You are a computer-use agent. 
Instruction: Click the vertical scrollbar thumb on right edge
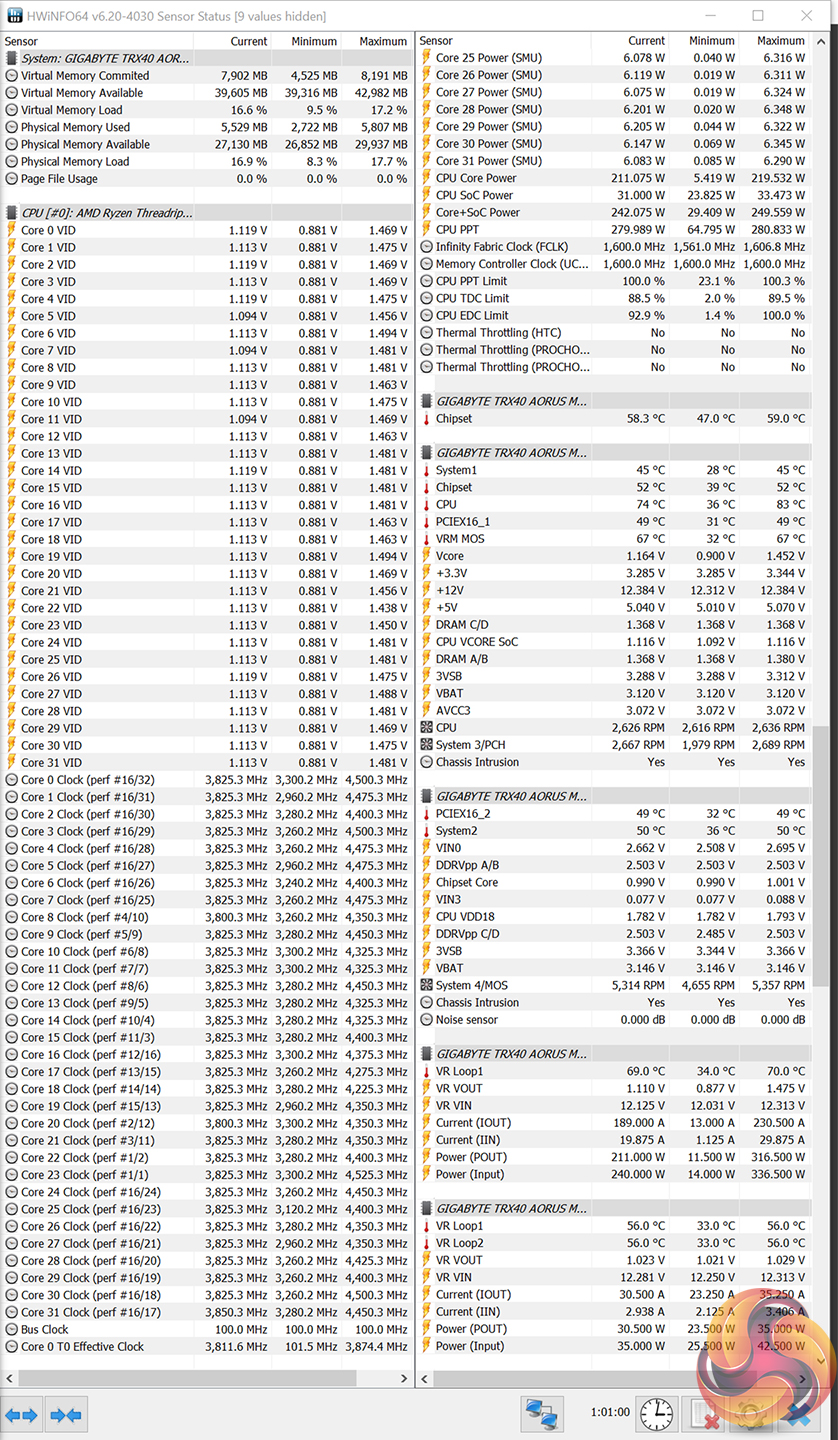coord(821,855)
